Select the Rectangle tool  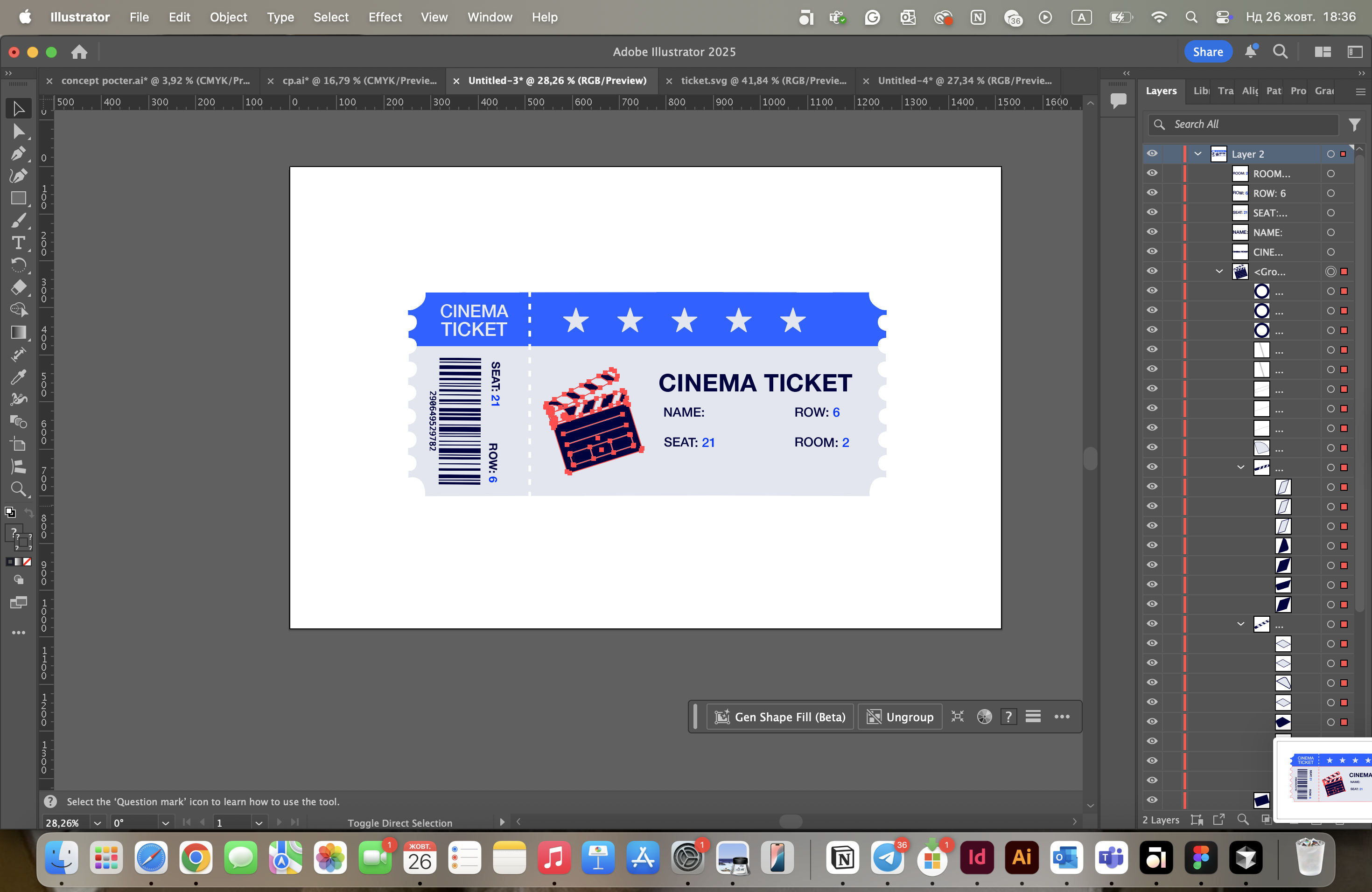pyautogui.click(x=19, y=199)
